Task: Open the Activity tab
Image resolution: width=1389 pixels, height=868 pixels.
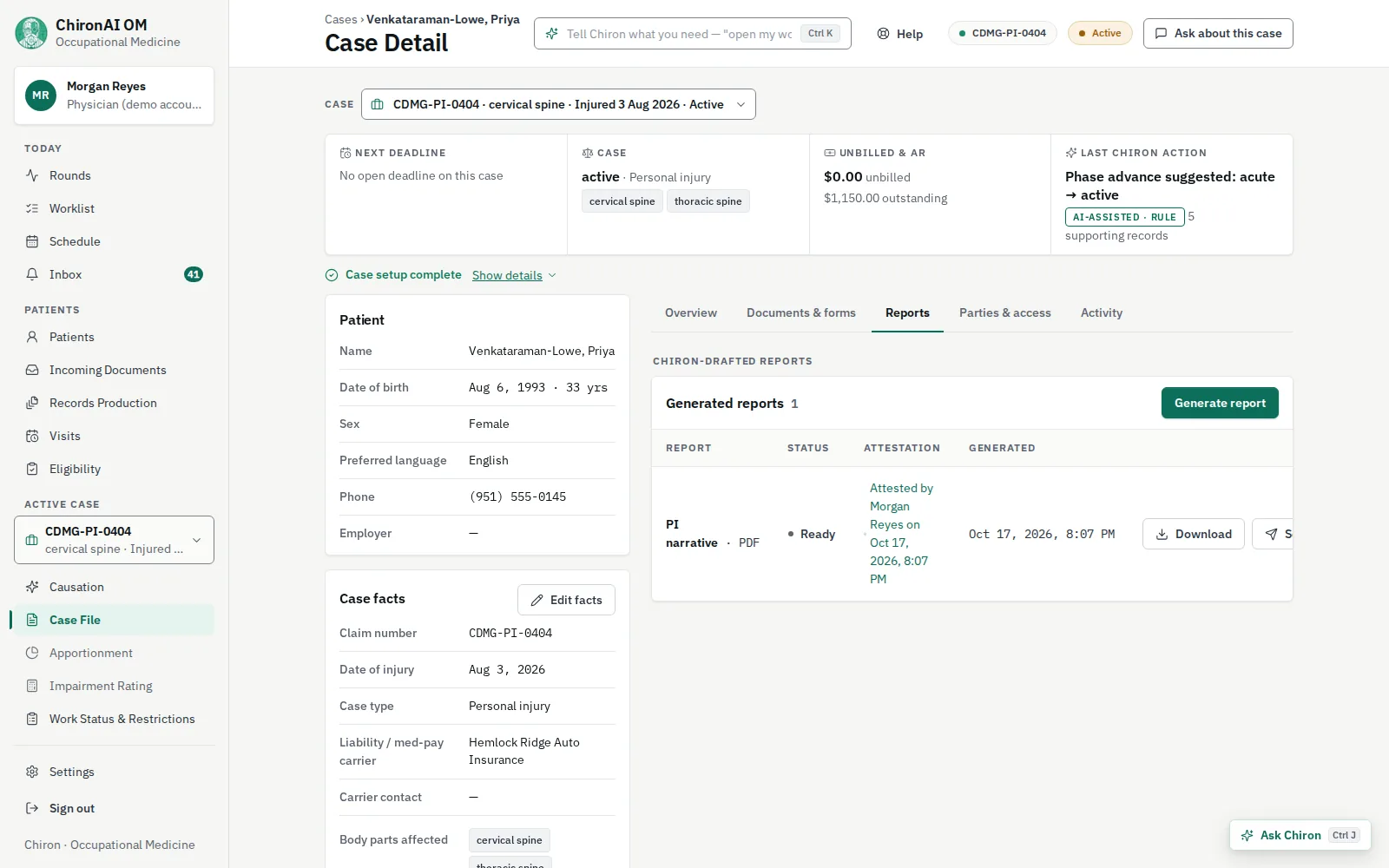Action: tap(1102, 312)
